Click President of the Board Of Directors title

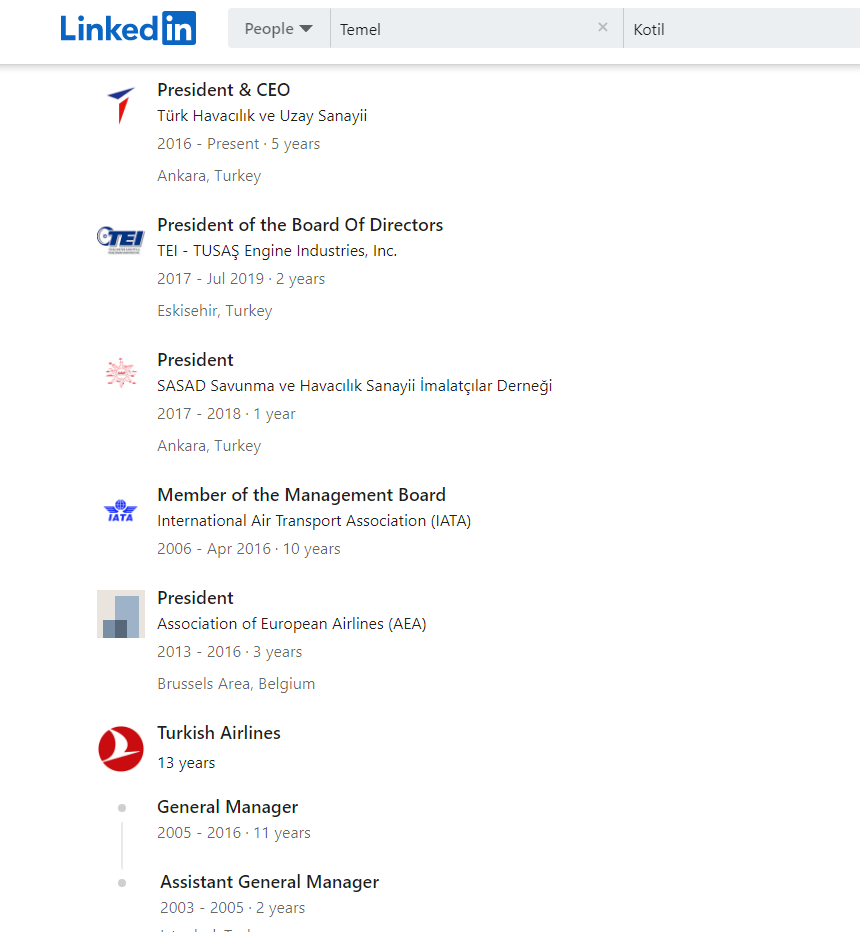[300, 225]
